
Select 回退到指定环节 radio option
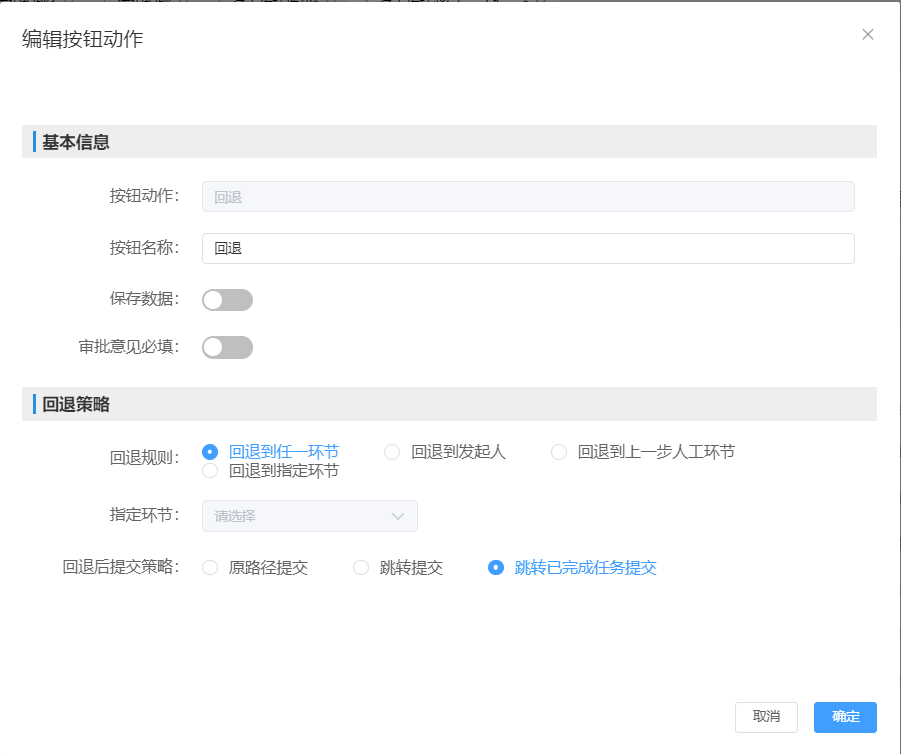pyautogui.click(x=210, y=470)
